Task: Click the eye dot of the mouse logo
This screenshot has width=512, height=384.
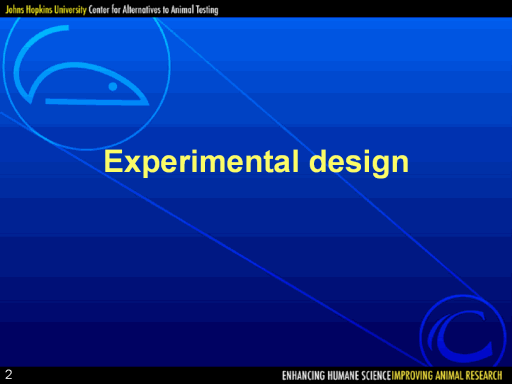Action: (x=113, y=87)
